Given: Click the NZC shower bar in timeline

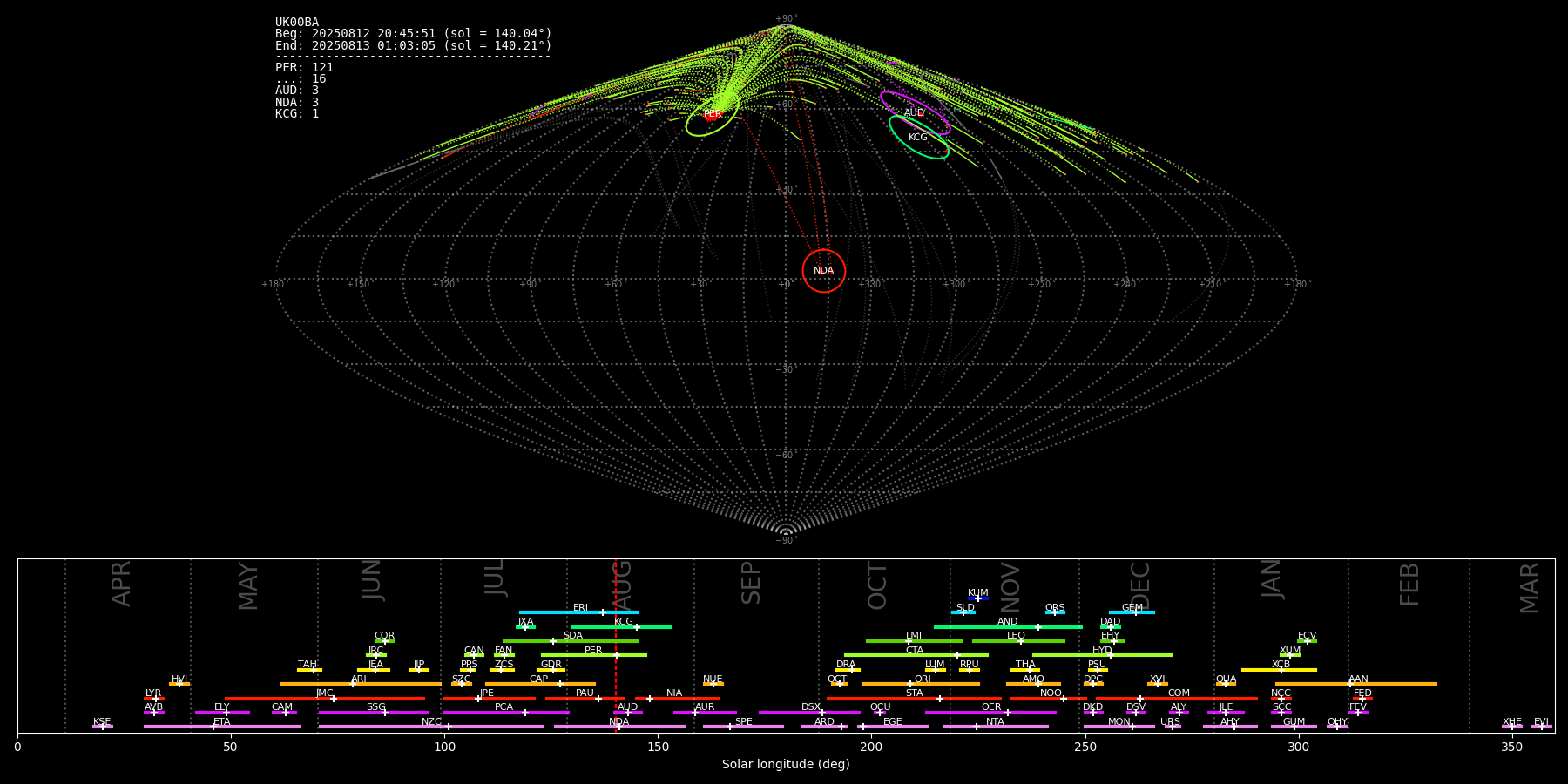Looking at the screenshot, I should pos(431,727).
